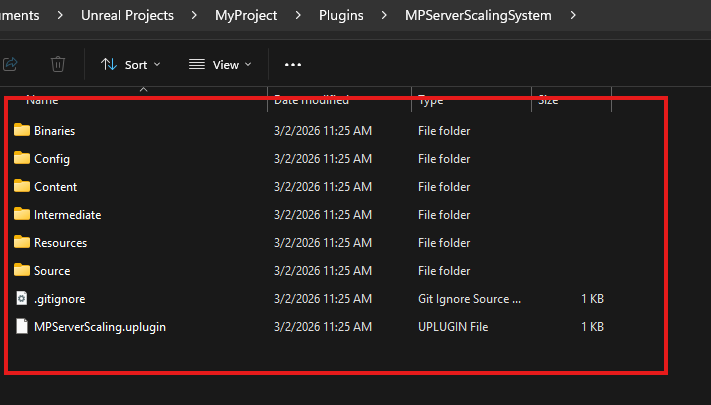Jump to Plugins breadcrumb segment
This screenshot has width=711, height=405.
[x=342, y=16]
